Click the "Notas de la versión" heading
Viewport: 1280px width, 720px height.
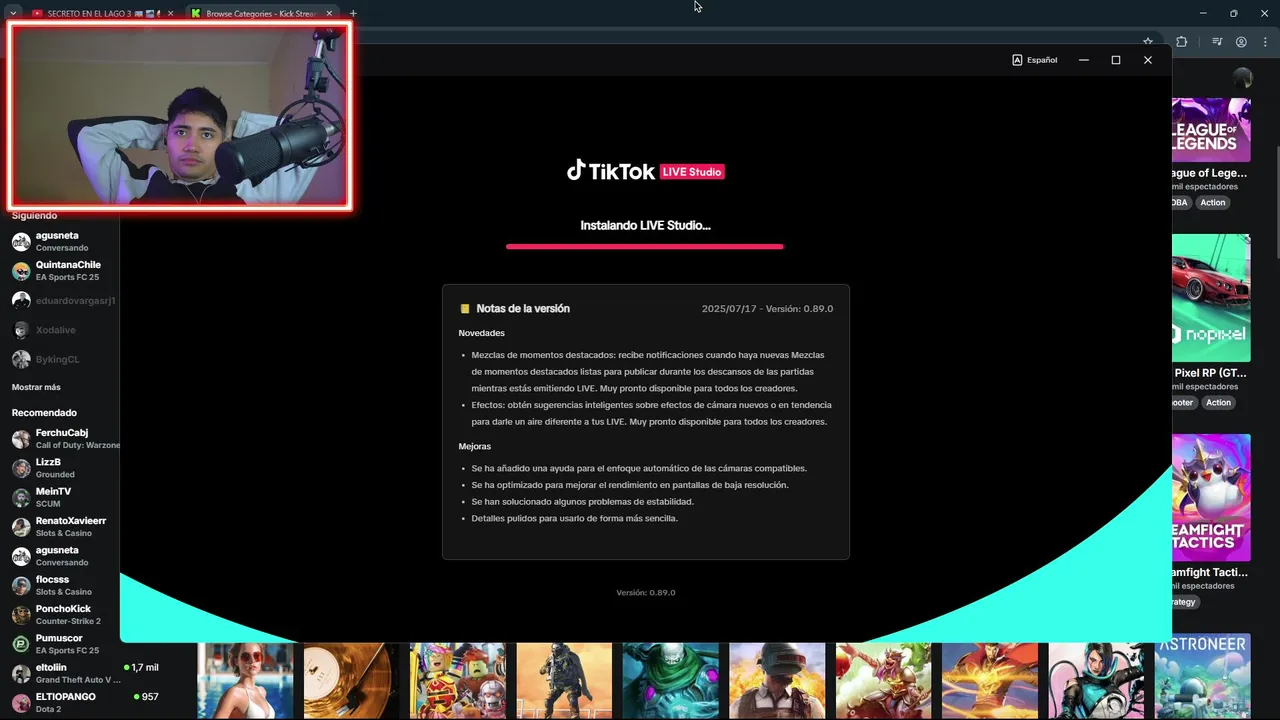click(x=523, y=309)
